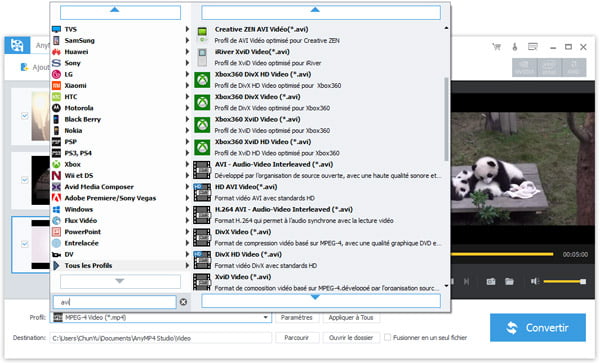This screenshot has height=363, width=600.
Task: Click the Destination path field
Action: click(160, 338)
